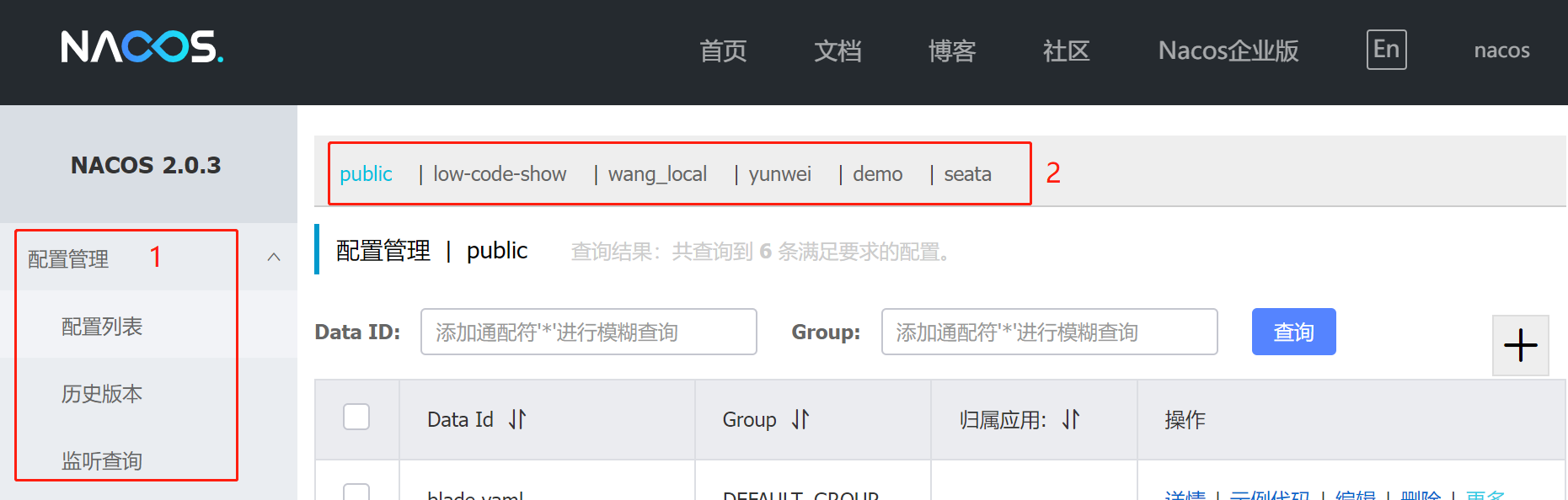Screen dimensions: 1568x500
Task: Click the NACOS logo
Action: click(x=142, y=47)
